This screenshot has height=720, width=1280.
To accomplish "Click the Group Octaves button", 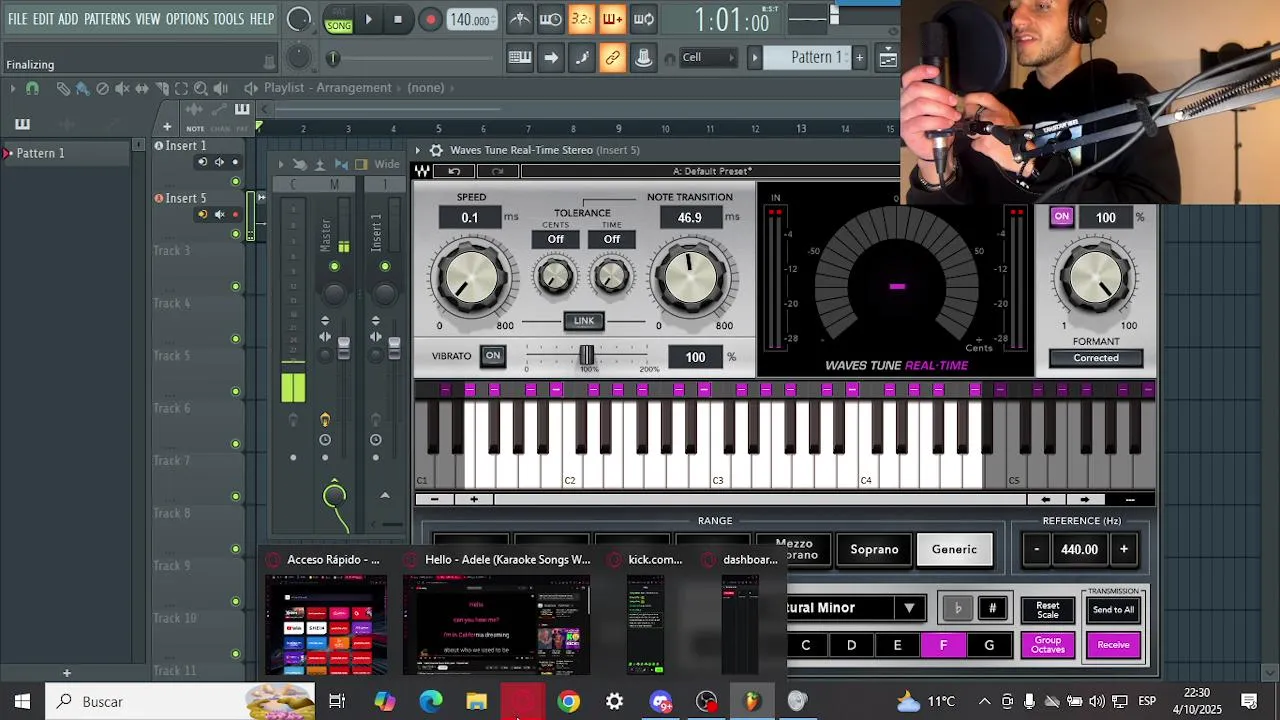I will tap(1047, 645).
